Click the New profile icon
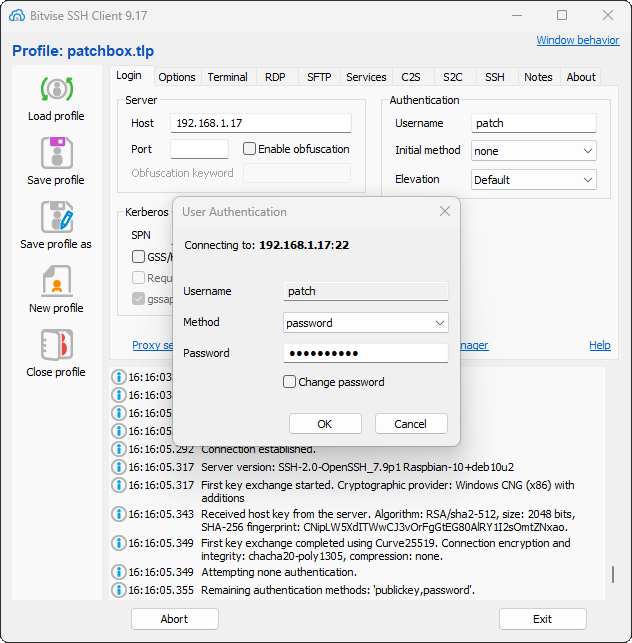The height and width of the screenshot is (643, 632). pos(57,281)
